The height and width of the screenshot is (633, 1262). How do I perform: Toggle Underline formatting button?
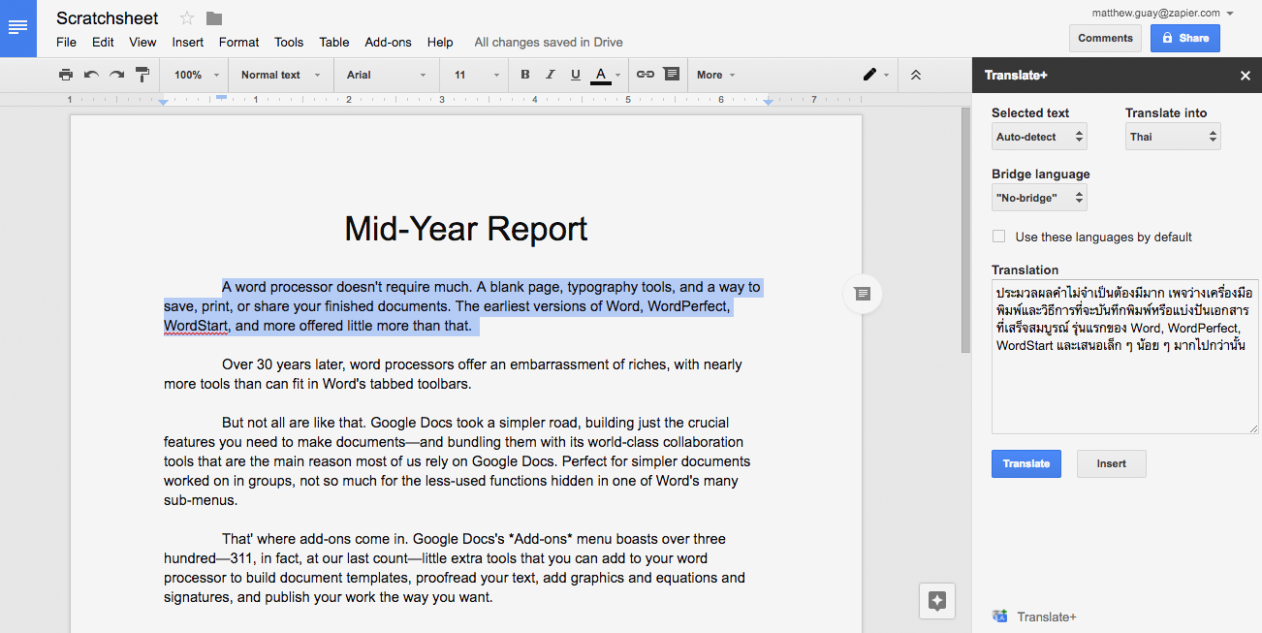[x=575, y=75]
